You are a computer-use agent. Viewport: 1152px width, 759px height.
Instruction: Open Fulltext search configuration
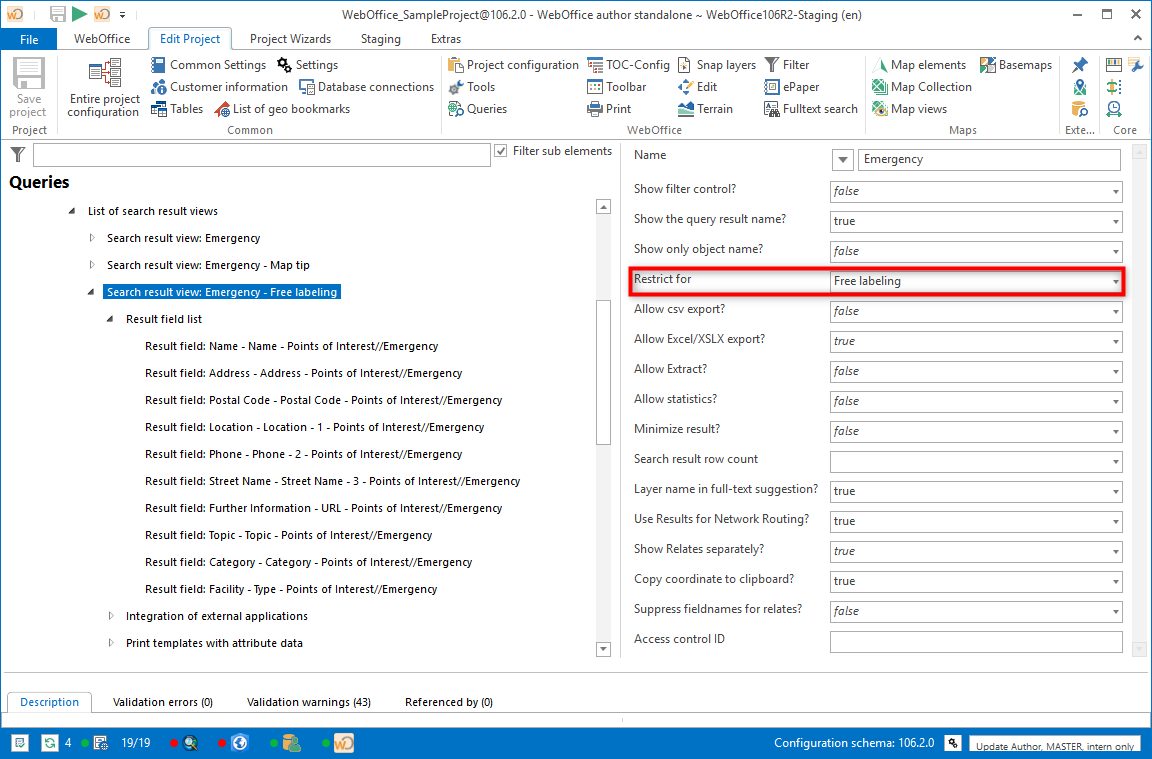pyautogui.click(x=810, y=109)
